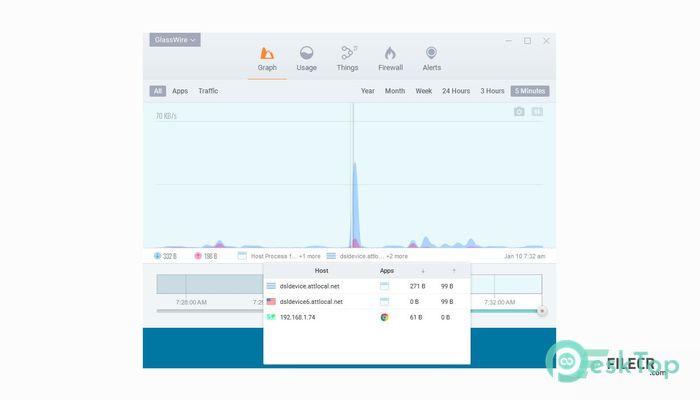The width and height of the screenshot is (700, 400).
Task: Select the dsldevice.attlocal.net host row
Action: tap(367, 286)
